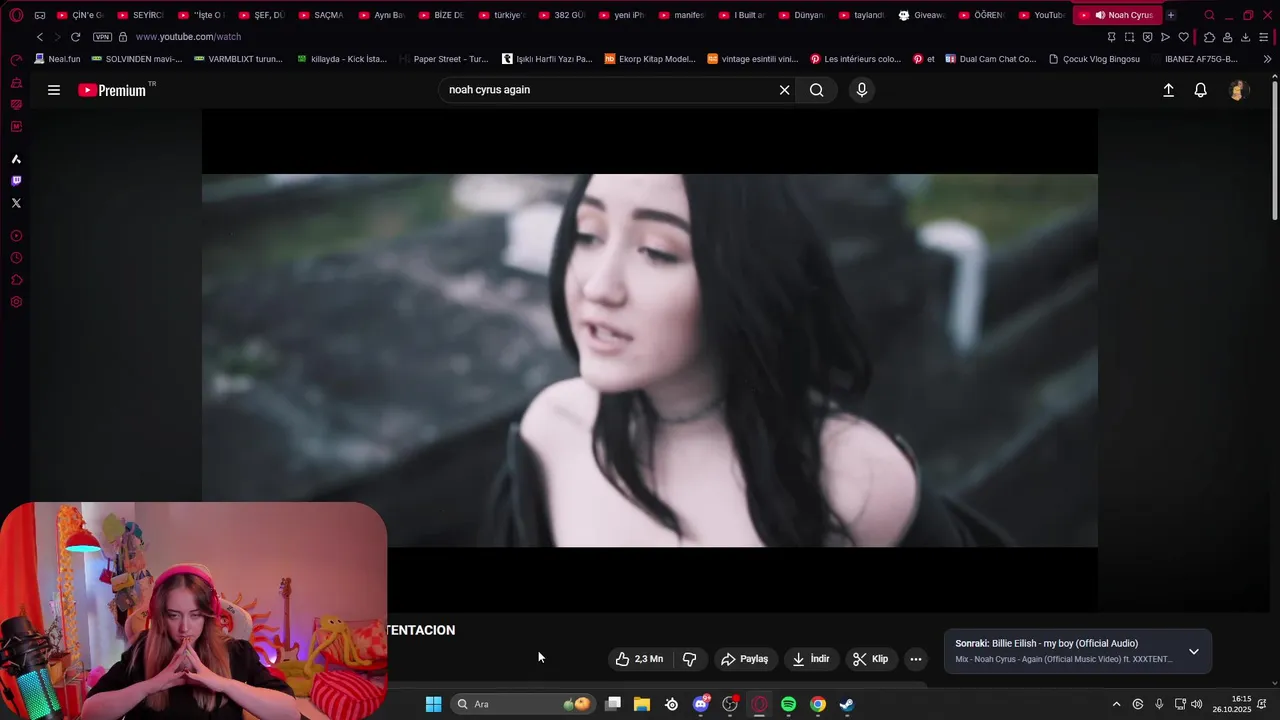The width and height of the screenshot is (1280, 720).
Task: Open volume control in system tray
Action: coord(1197,704)
